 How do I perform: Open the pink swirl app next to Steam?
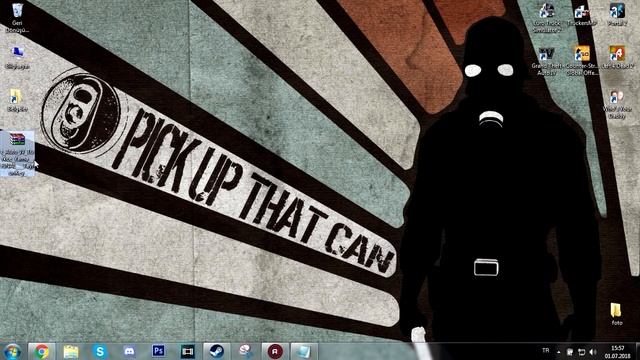(x=246, y=351)
